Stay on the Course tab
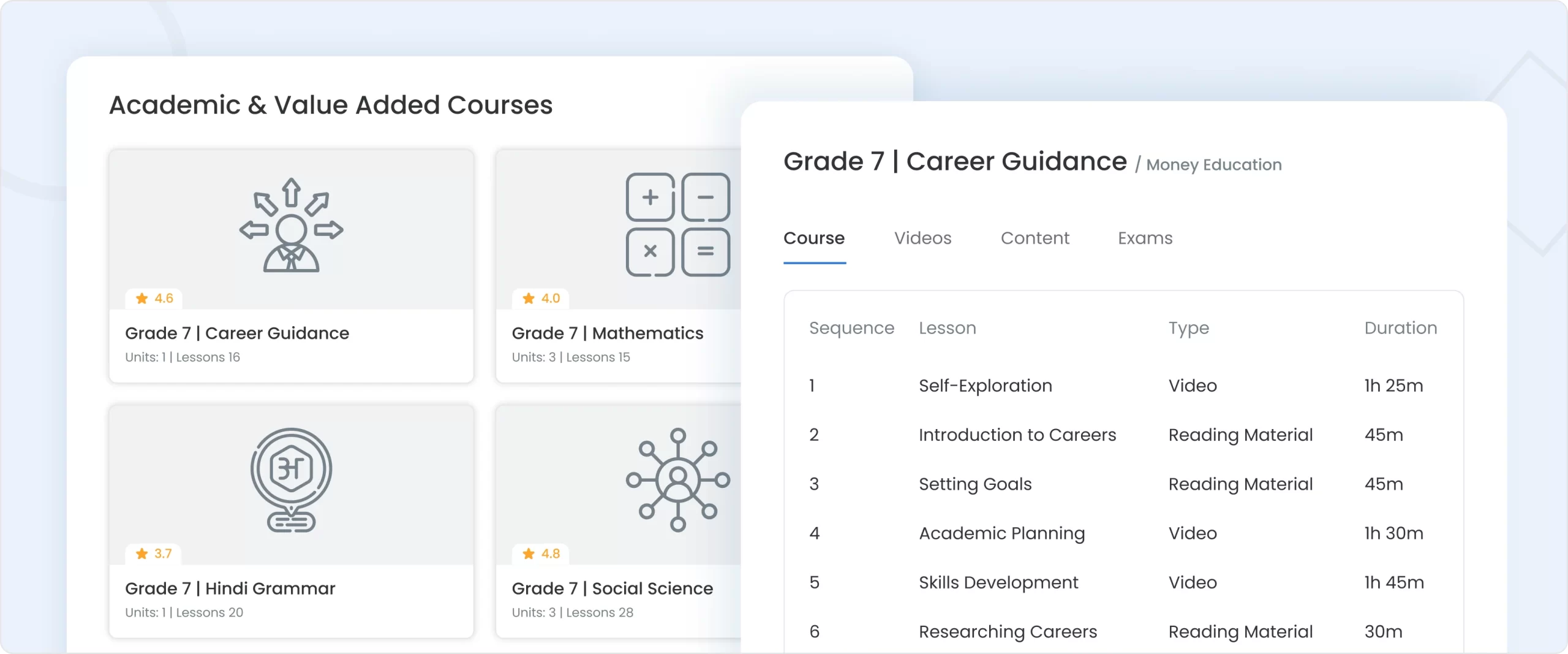 pyautogui.click(x=814, y=238)
